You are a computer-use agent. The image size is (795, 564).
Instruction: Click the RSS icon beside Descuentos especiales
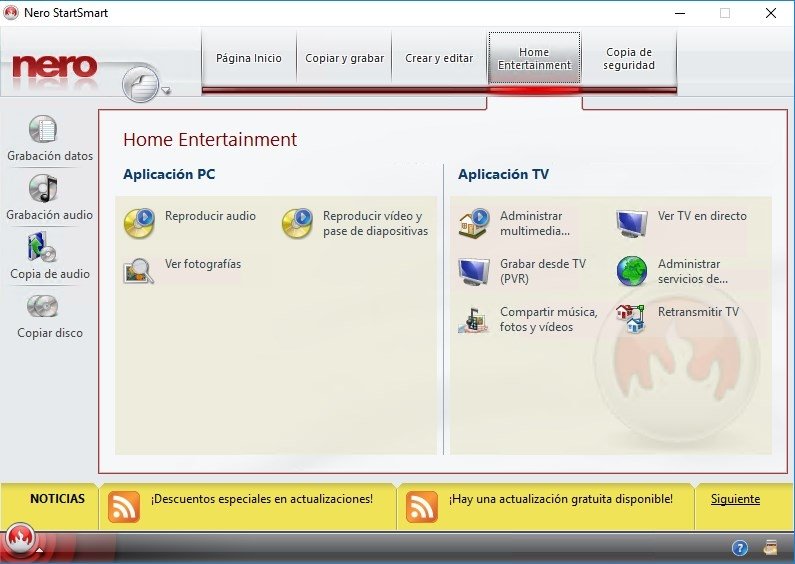124,506
